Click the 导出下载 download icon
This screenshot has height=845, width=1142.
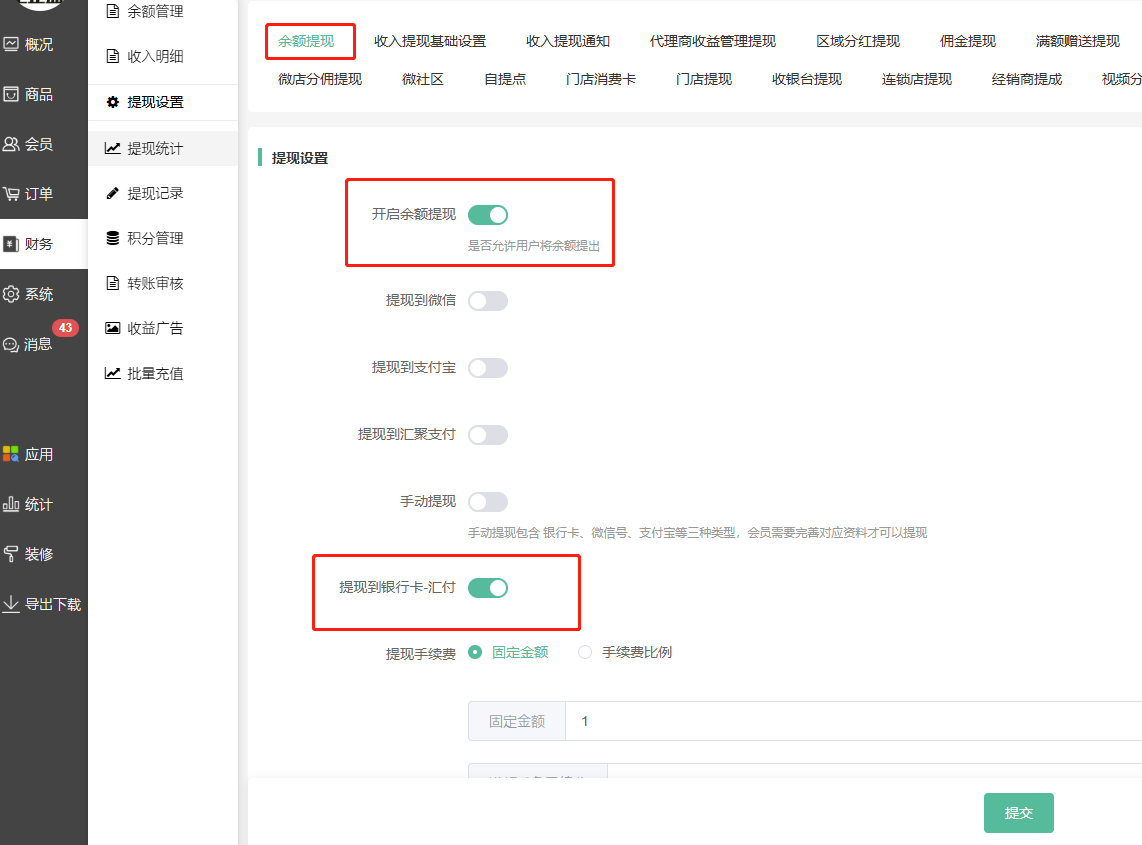[11, 604]
